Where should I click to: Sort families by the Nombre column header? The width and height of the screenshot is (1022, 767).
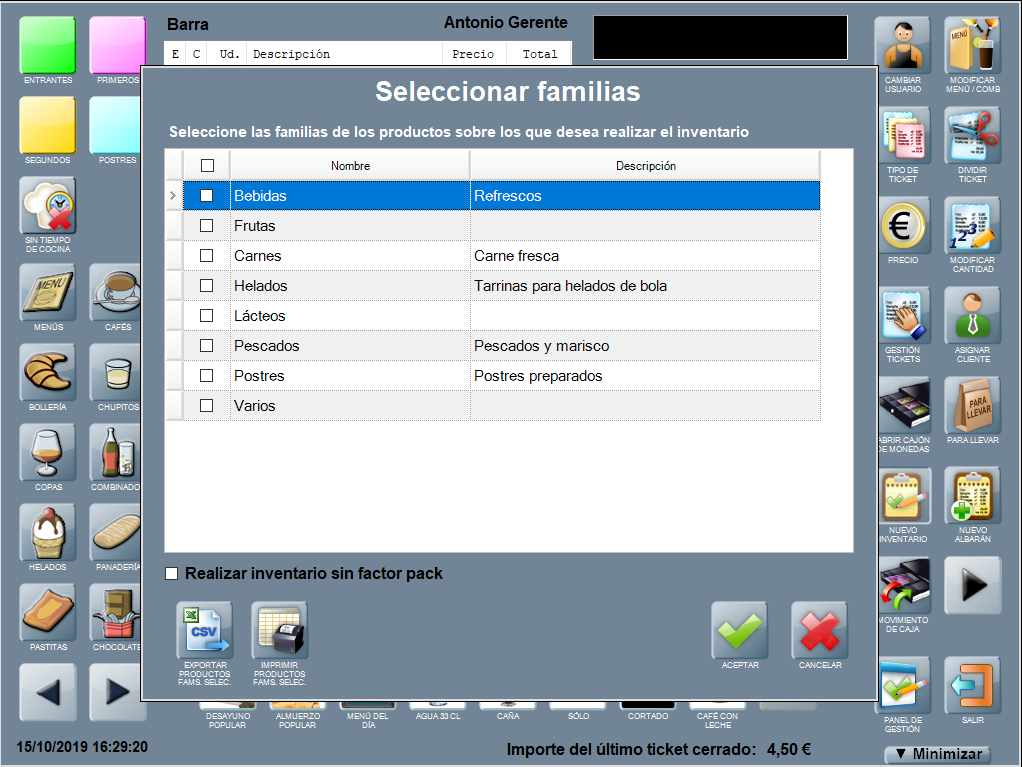coord(350,166)
